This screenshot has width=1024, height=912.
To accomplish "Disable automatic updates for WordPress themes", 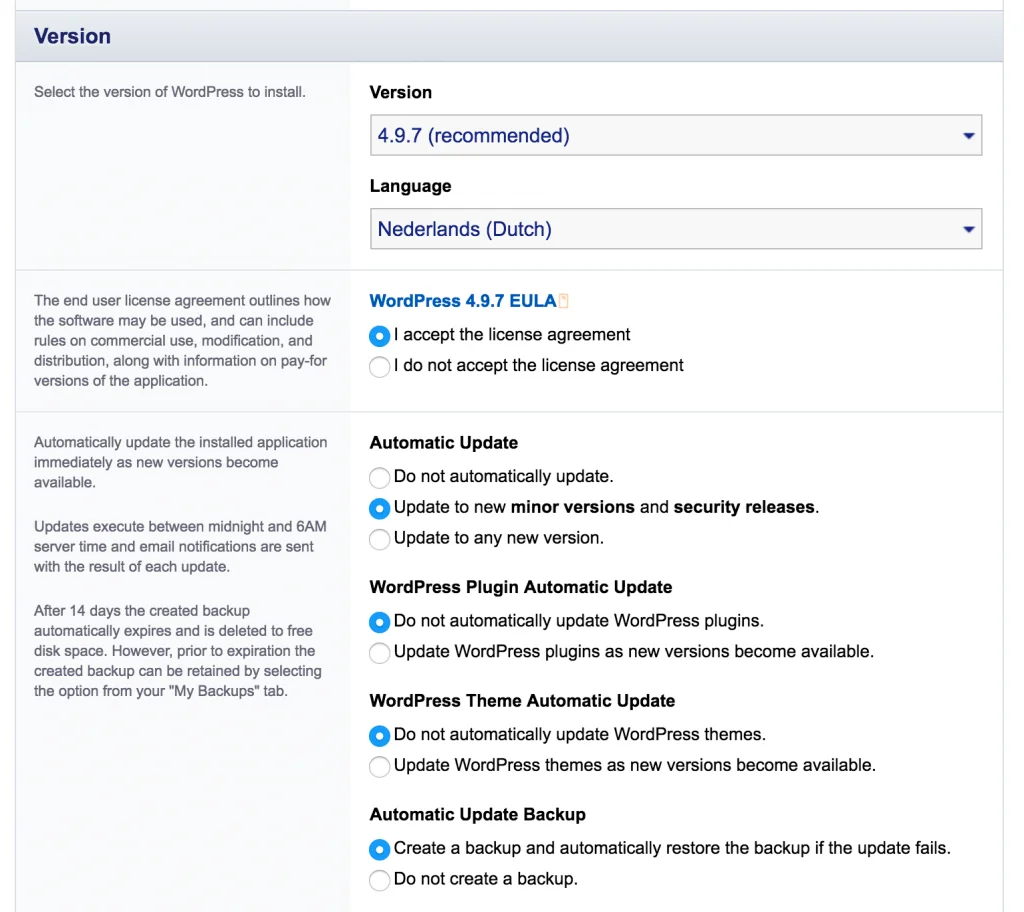I will pyautogui.click(x=380, y=736).
